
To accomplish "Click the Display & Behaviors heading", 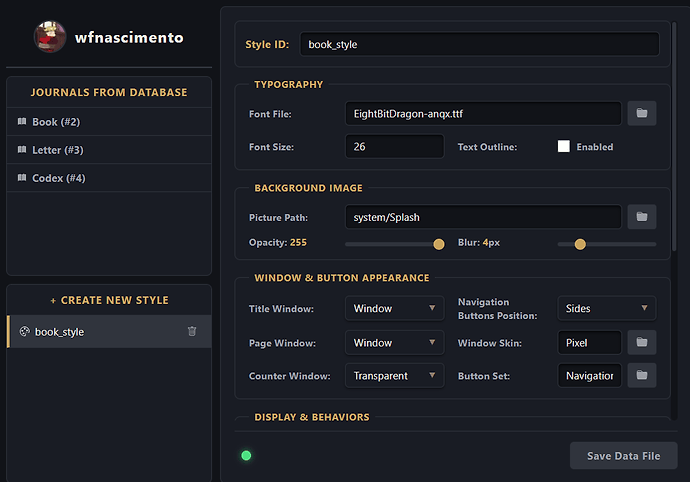I will 312,417.
